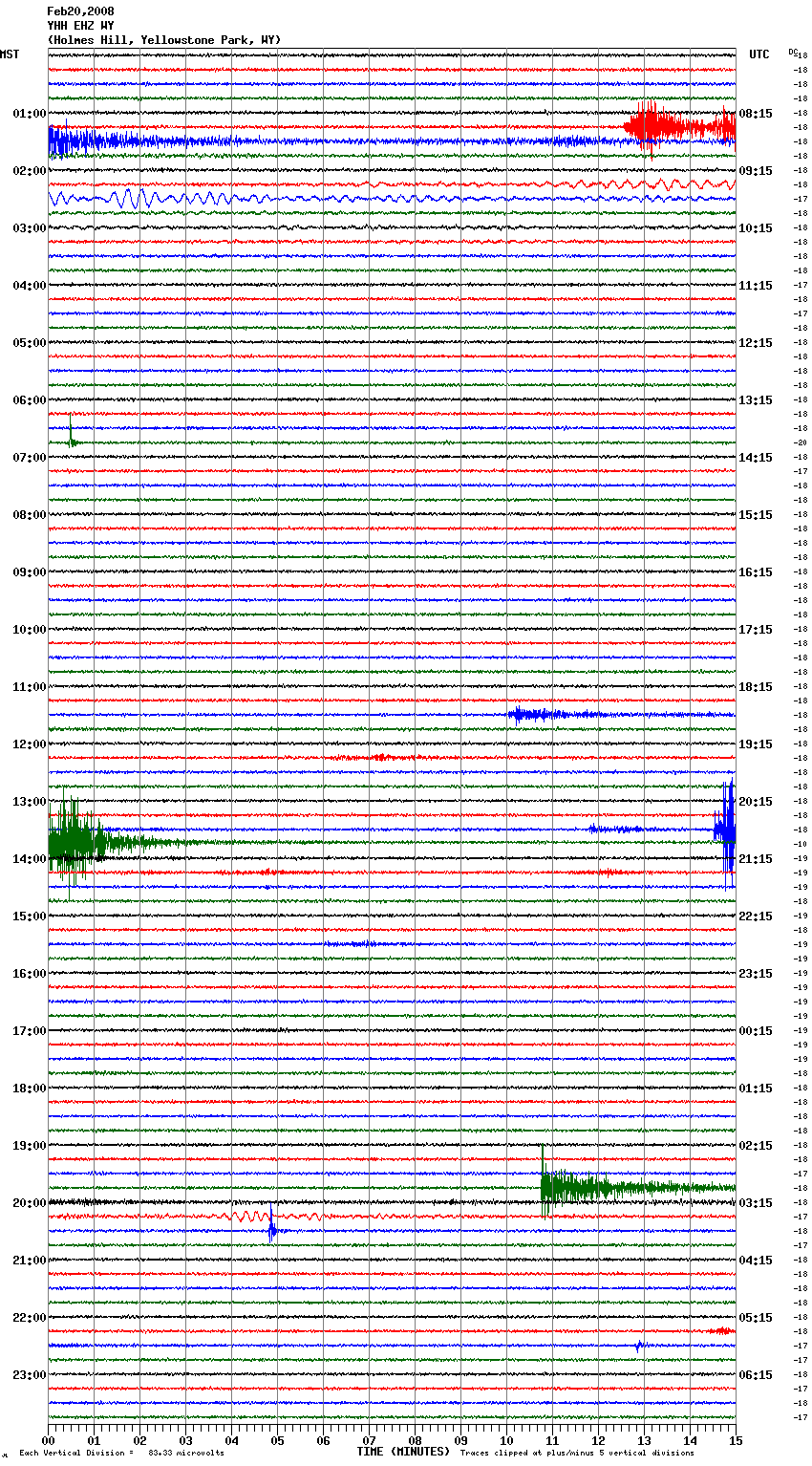This screenshot has height=1466, width=812.
Task: Select the 19:00 MST time label
Action: [30, 1146]
